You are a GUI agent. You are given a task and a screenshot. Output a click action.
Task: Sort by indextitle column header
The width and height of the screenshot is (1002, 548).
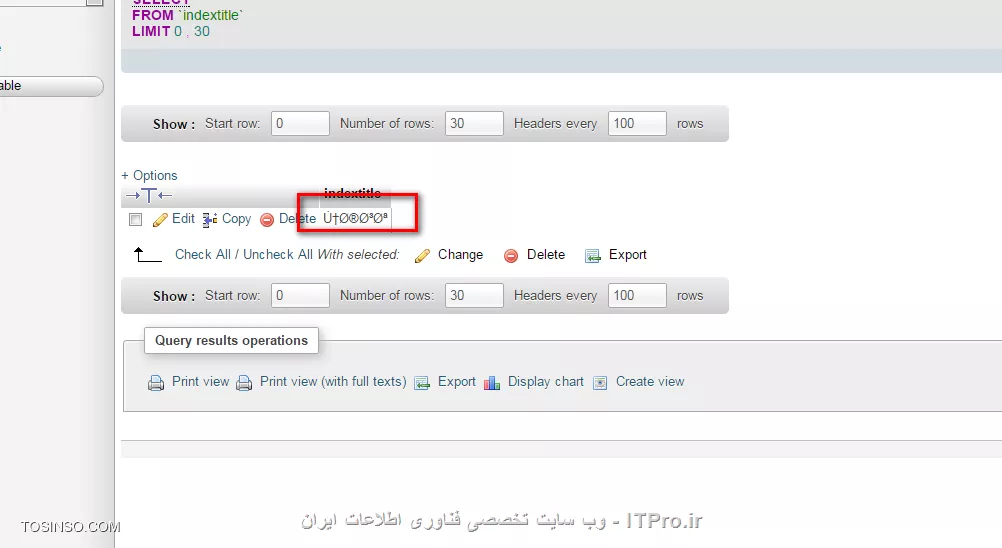click(352, 193)
